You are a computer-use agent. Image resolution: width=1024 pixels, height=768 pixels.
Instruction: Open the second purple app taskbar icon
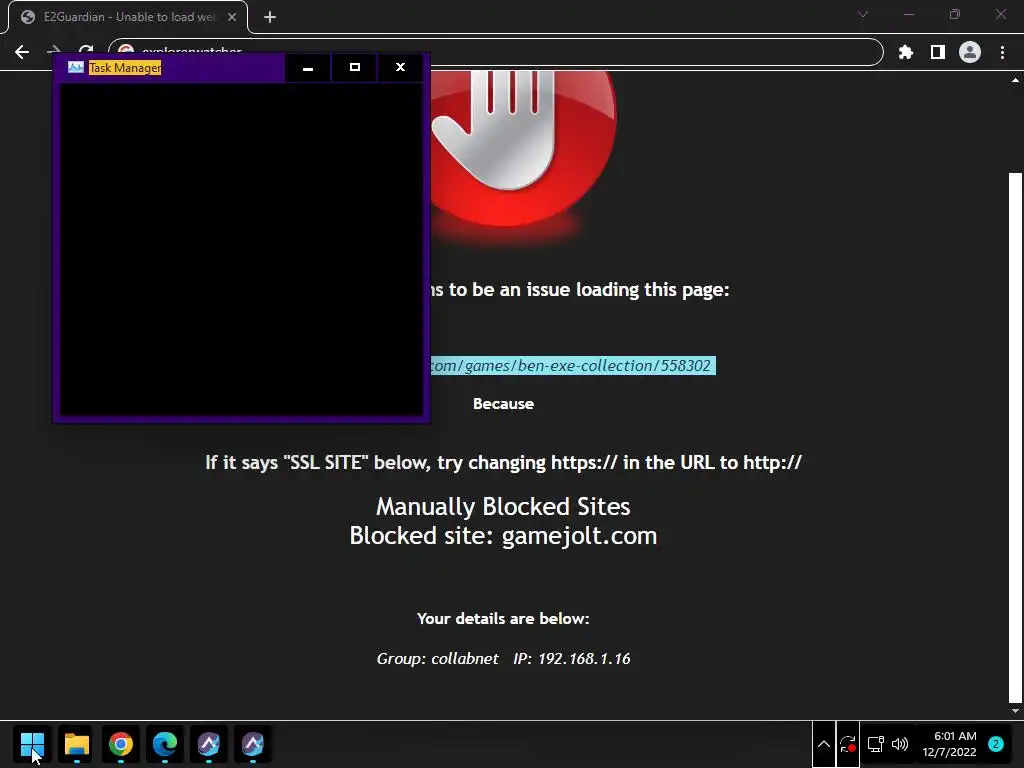253,744
